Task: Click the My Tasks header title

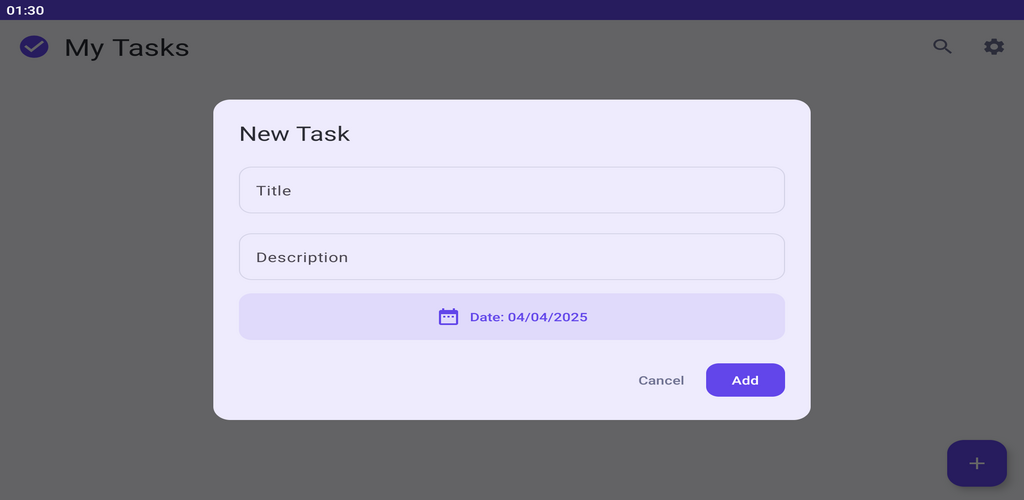Action: [127, 48]
